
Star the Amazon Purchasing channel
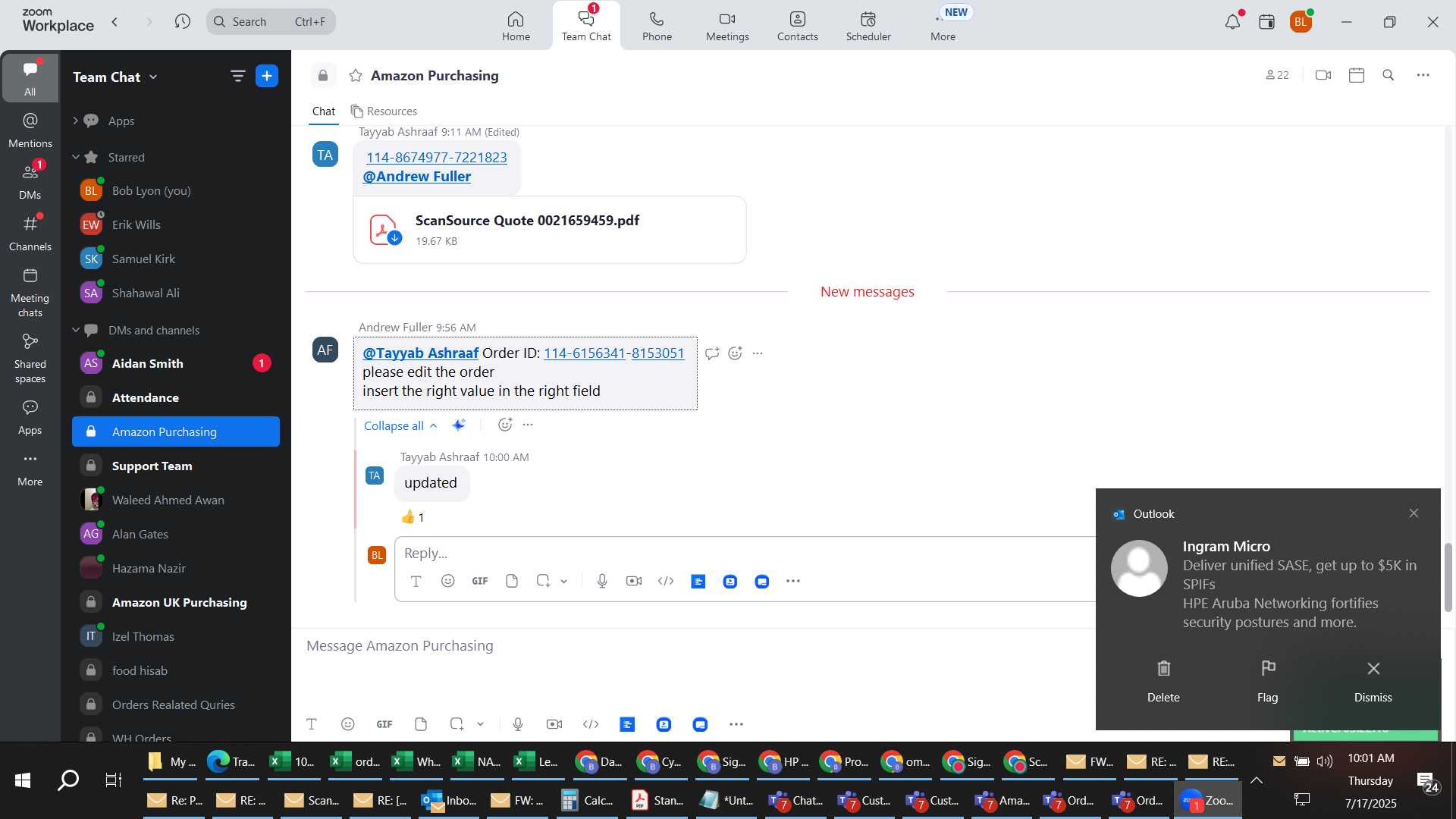[x=355, y=75]
